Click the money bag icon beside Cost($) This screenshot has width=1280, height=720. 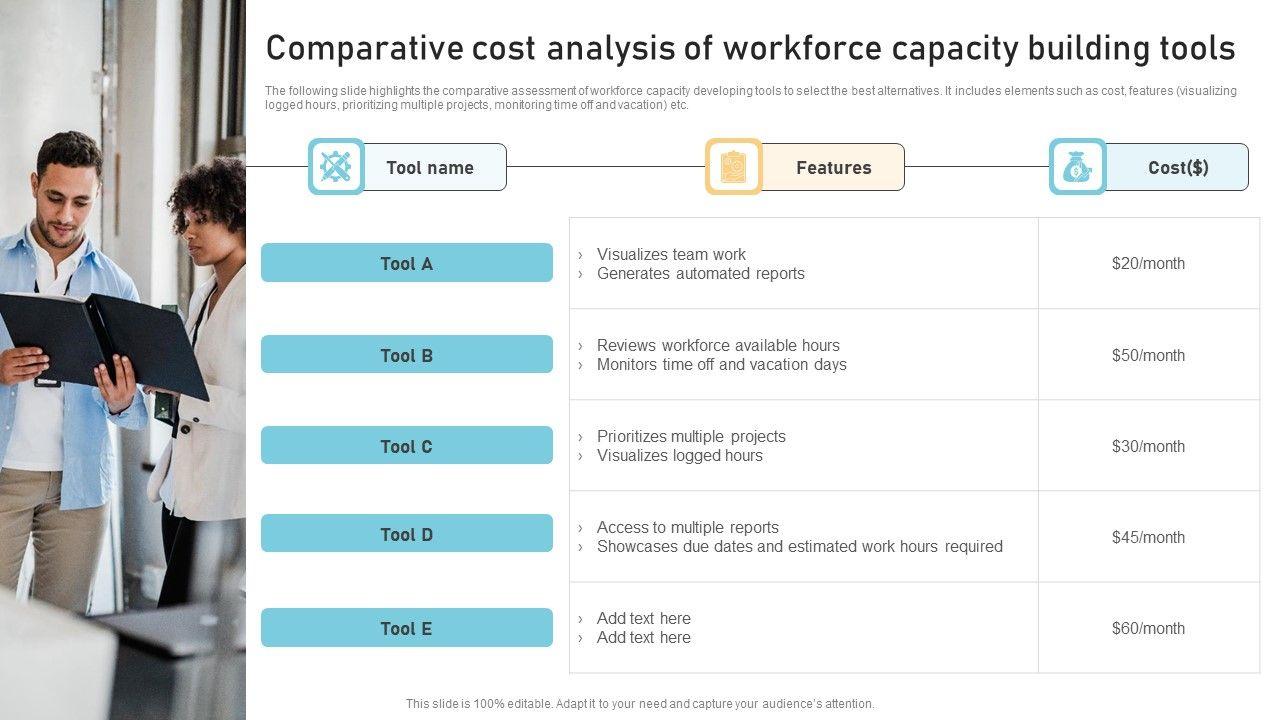click(1077, 166)
